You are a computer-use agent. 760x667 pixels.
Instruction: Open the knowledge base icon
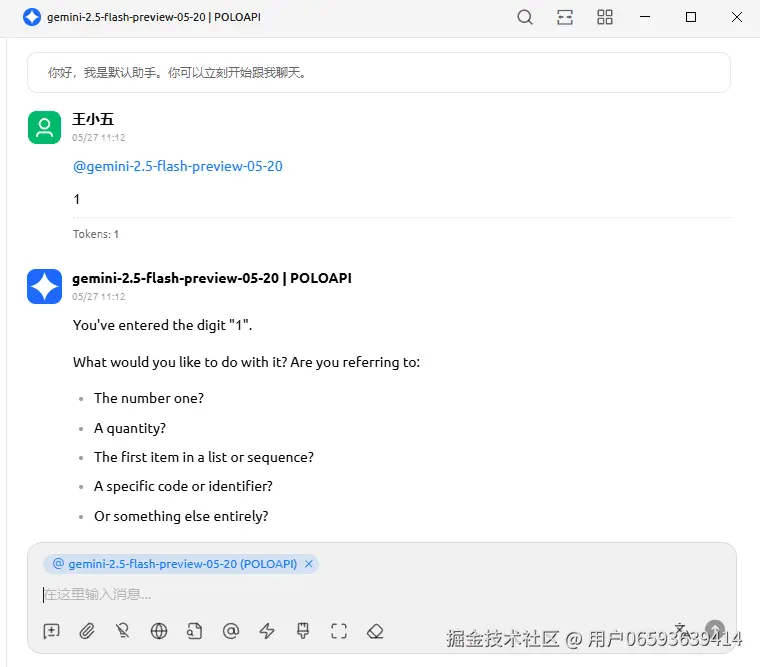coord(194,631)
